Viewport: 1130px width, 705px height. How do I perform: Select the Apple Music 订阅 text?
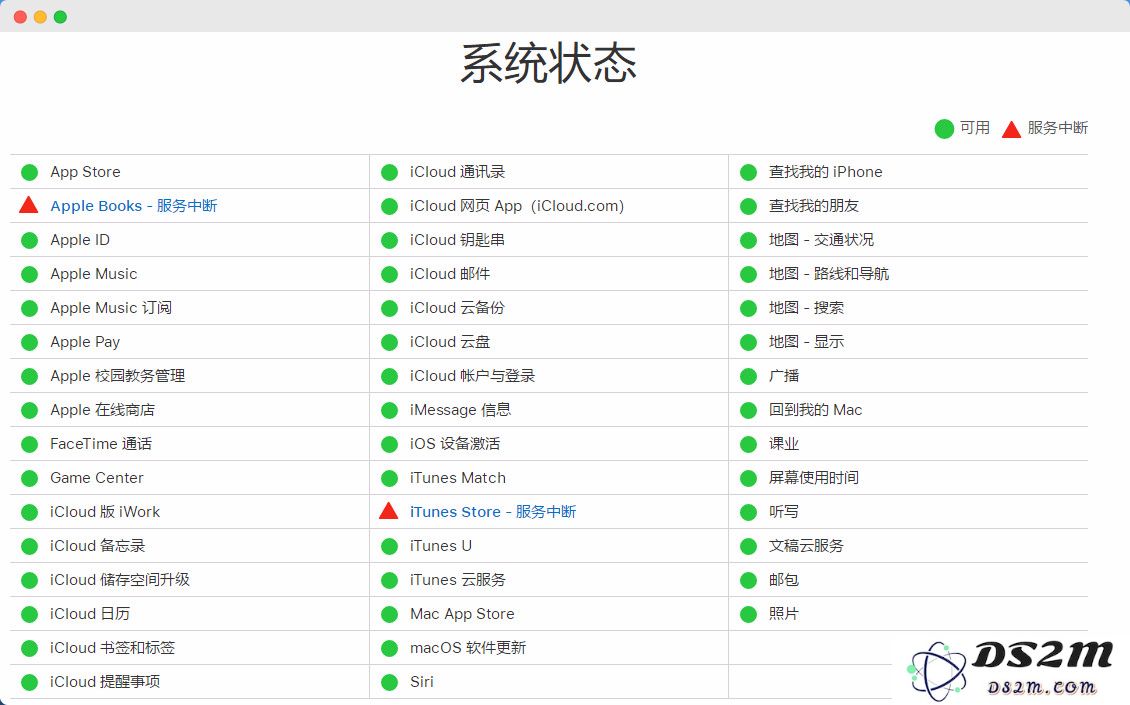coord(111,308)
